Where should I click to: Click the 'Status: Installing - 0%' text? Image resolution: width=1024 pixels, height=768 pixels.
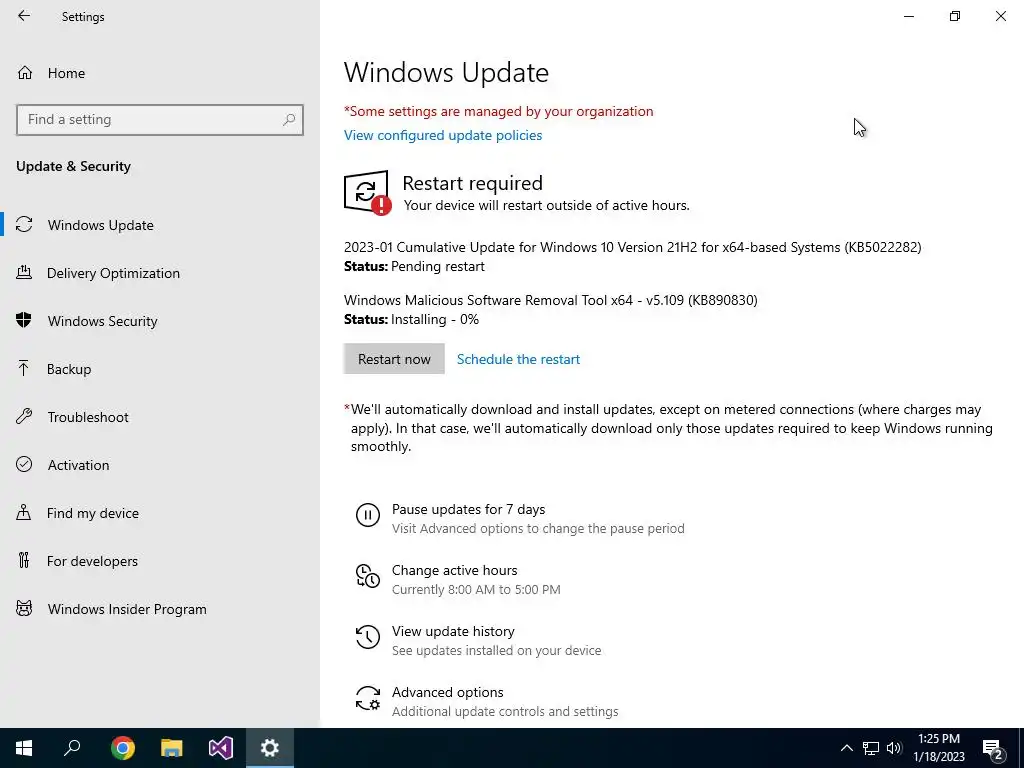(411, 319)
